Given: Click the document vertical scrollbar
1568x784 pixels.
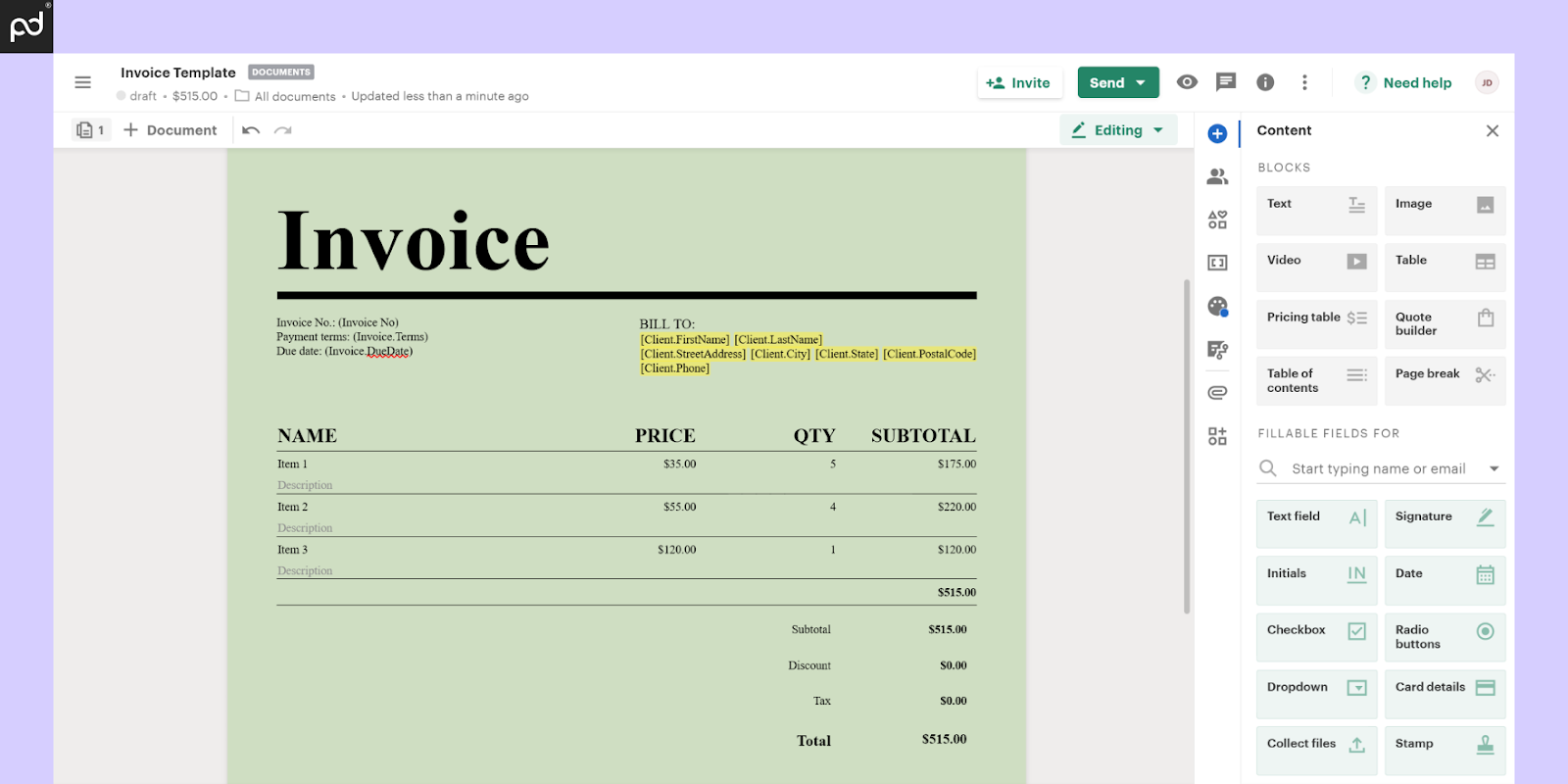Looking at the screenshot, I should [x=1187, y=446].
